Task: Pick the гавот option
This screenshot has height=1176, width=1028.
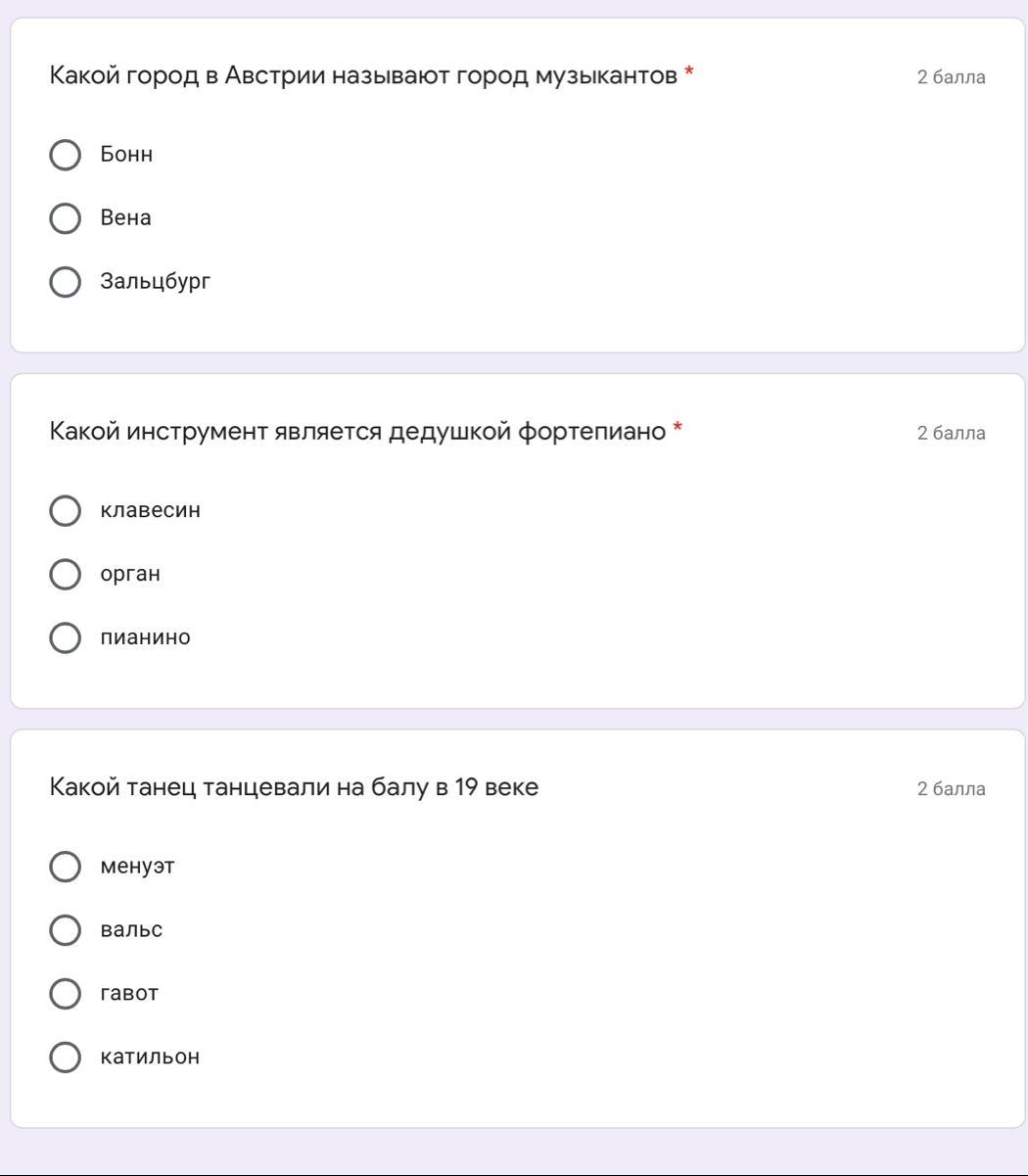Action: (65, 994)
